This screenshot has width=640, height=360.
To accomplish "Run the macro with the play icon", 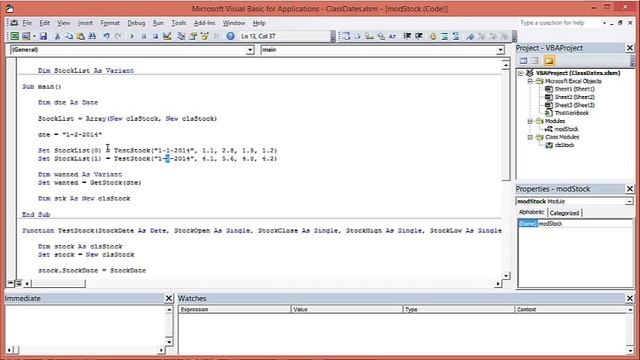I will (132, 36).
